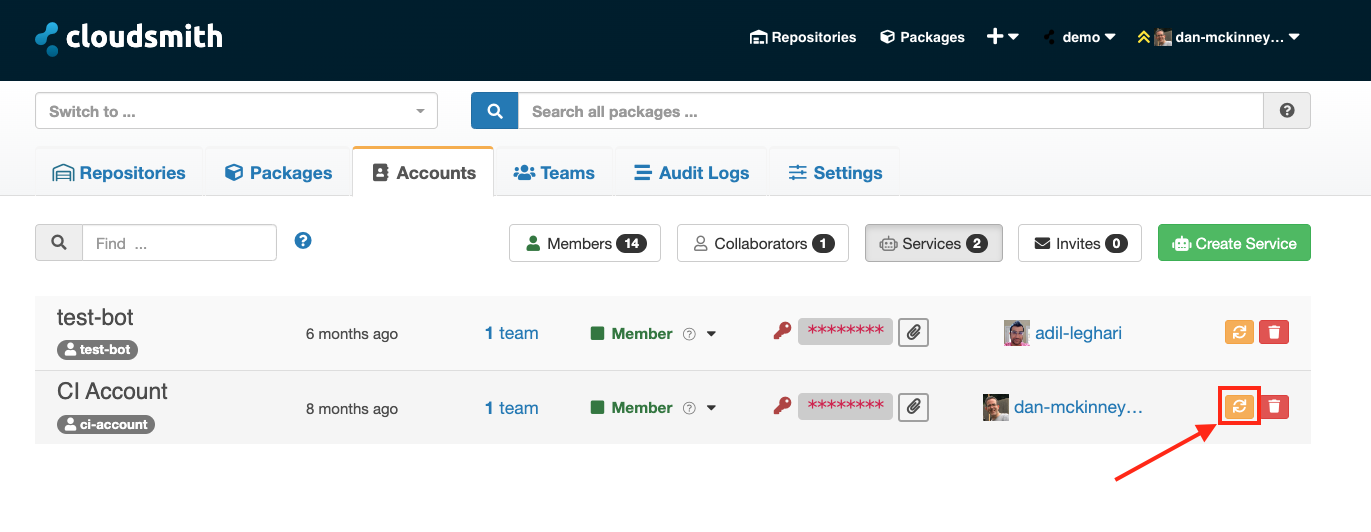The width and height of the screenshot is (1371, 532).
Task: Click test-bot Member role help icon
Action: click(x=689, y=334)
